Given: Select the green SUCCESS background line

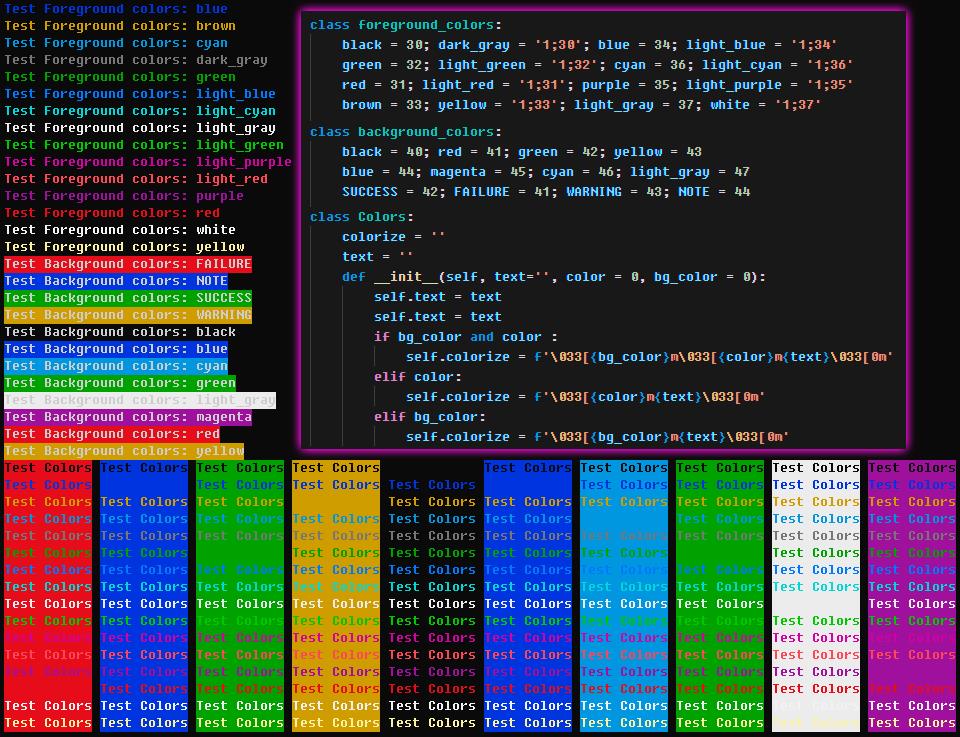Looking at the screenshot, I should 128,298.
